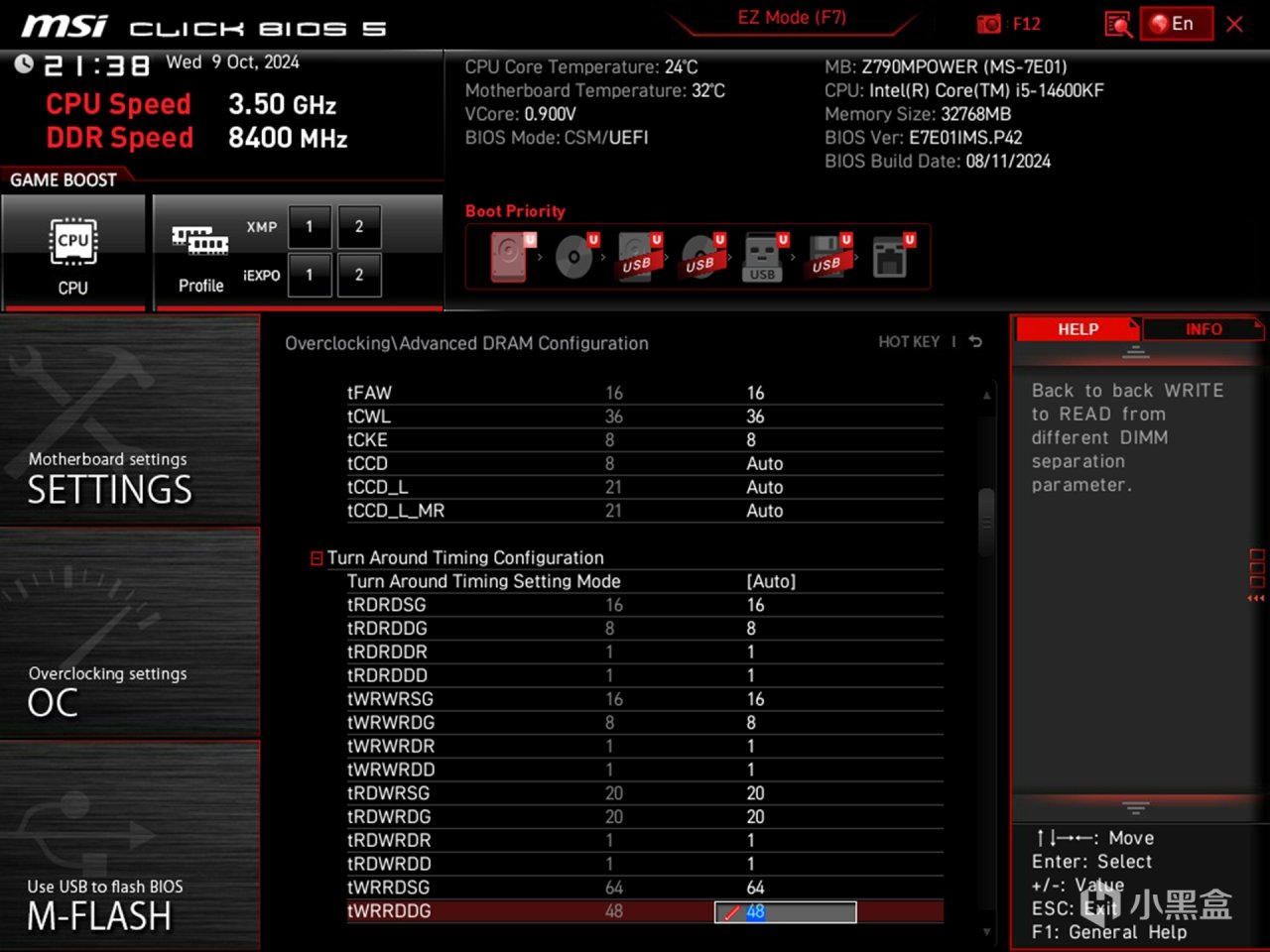The height and width of the screenshot is (952, 1270).
Task: Select the tWRRDSG timing row
Action: (x=645, y=888)
